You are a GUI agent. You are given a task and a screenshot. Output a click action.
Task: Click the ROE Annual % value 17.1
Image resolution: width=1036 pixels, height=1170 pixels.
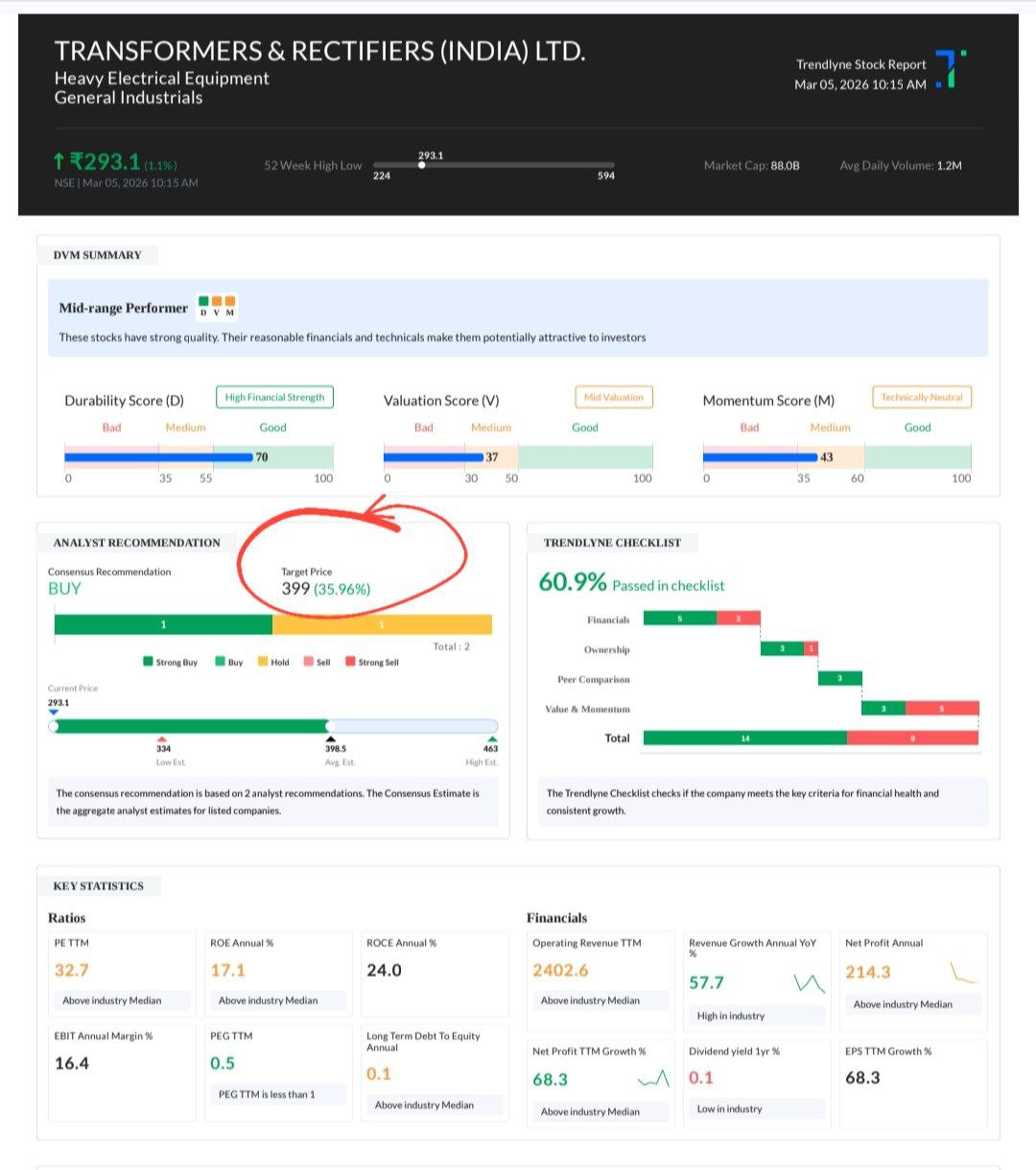point(227,971)
